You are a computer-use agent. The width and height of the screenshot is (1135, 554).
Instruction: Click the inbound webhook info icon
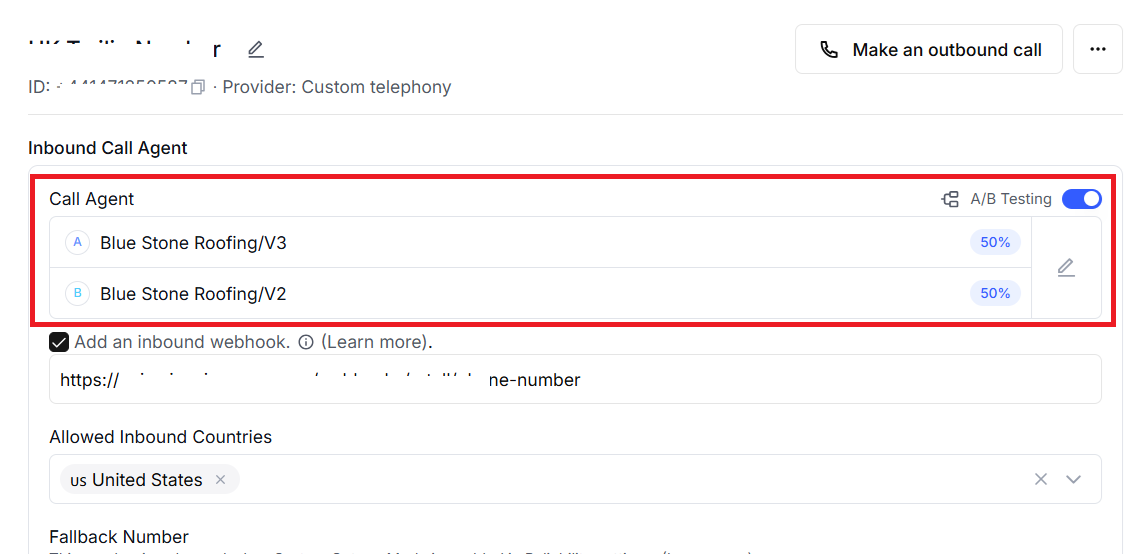click(x=306, y=342)
